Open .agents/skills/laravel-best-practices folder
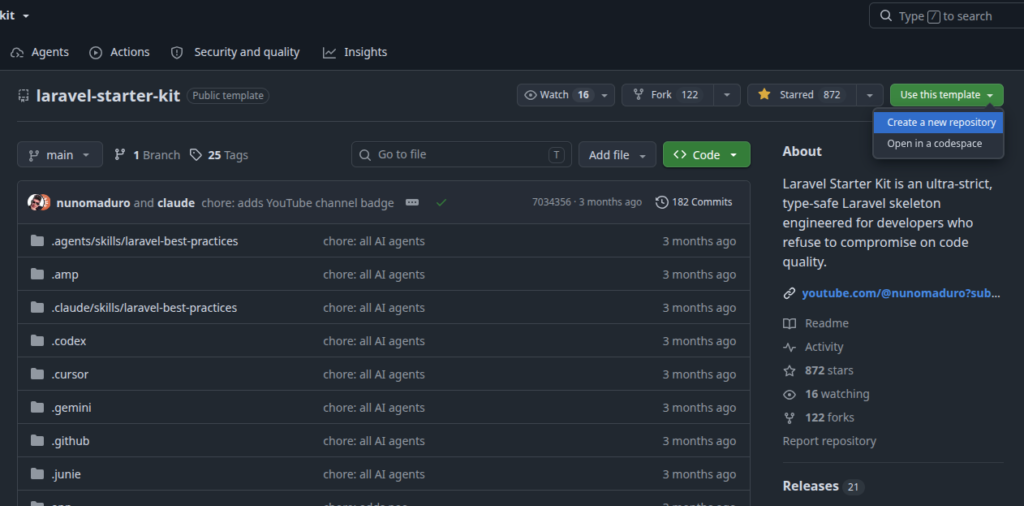 pyautogui.click(x=144, y=241)
